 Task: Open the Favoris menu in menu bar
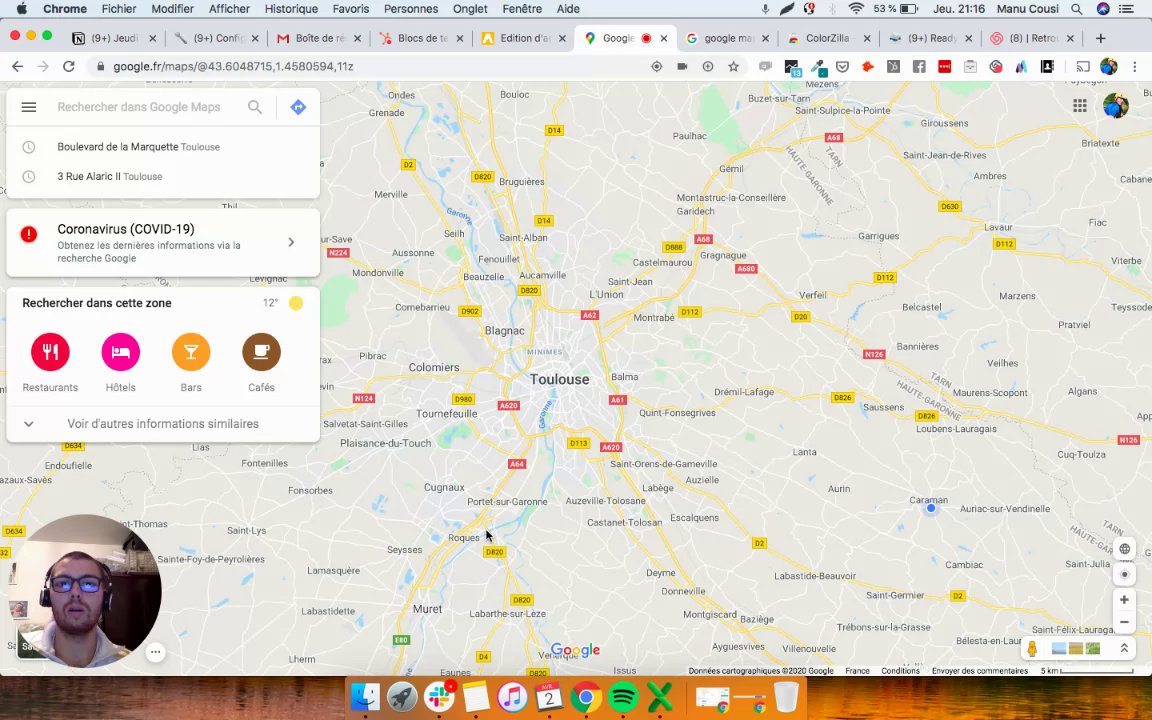[x=350, y=9]
